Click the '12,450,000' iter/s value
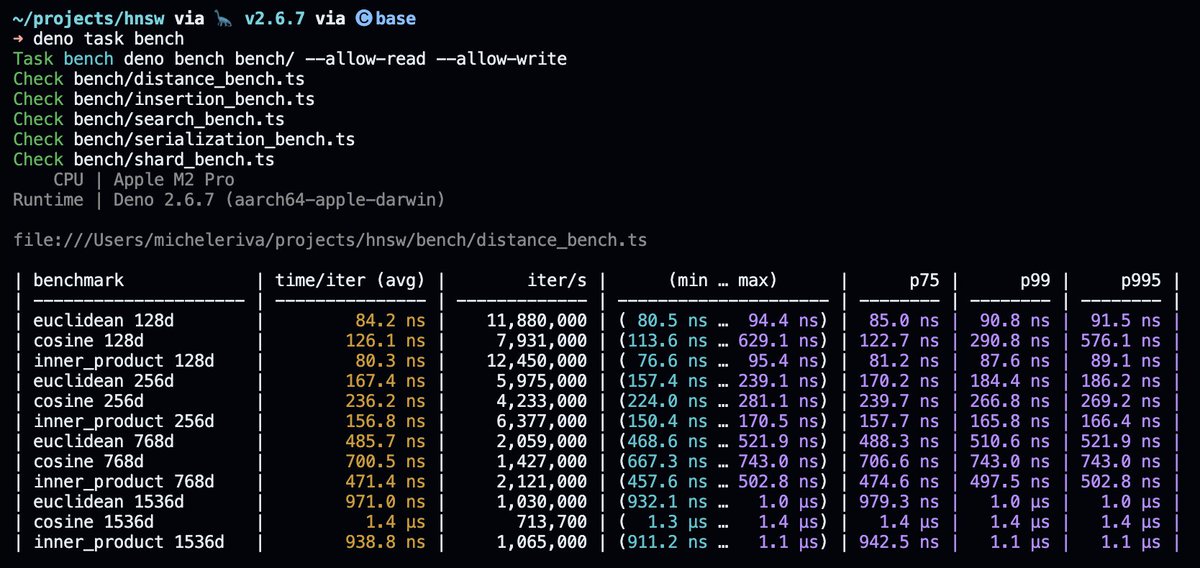This screenshot has width=1200, height=568. (x=537, y=361)
